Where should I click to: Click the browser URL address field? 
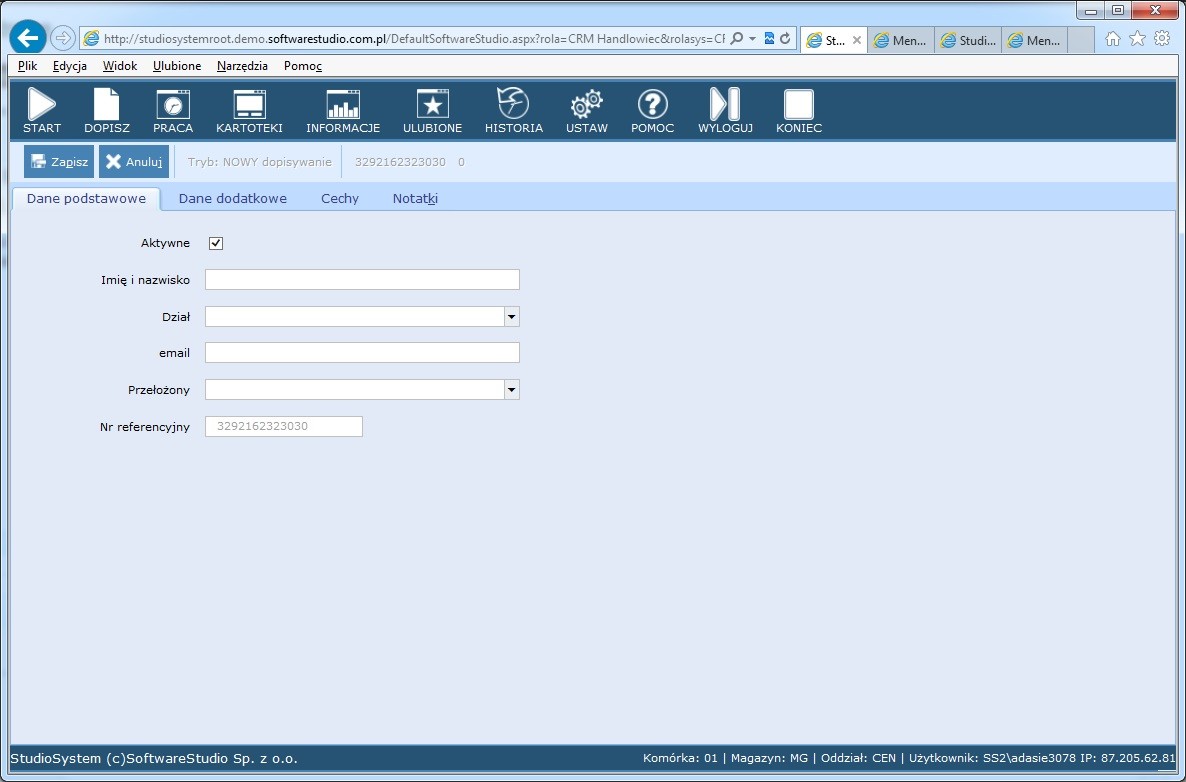tap(413, 39)
